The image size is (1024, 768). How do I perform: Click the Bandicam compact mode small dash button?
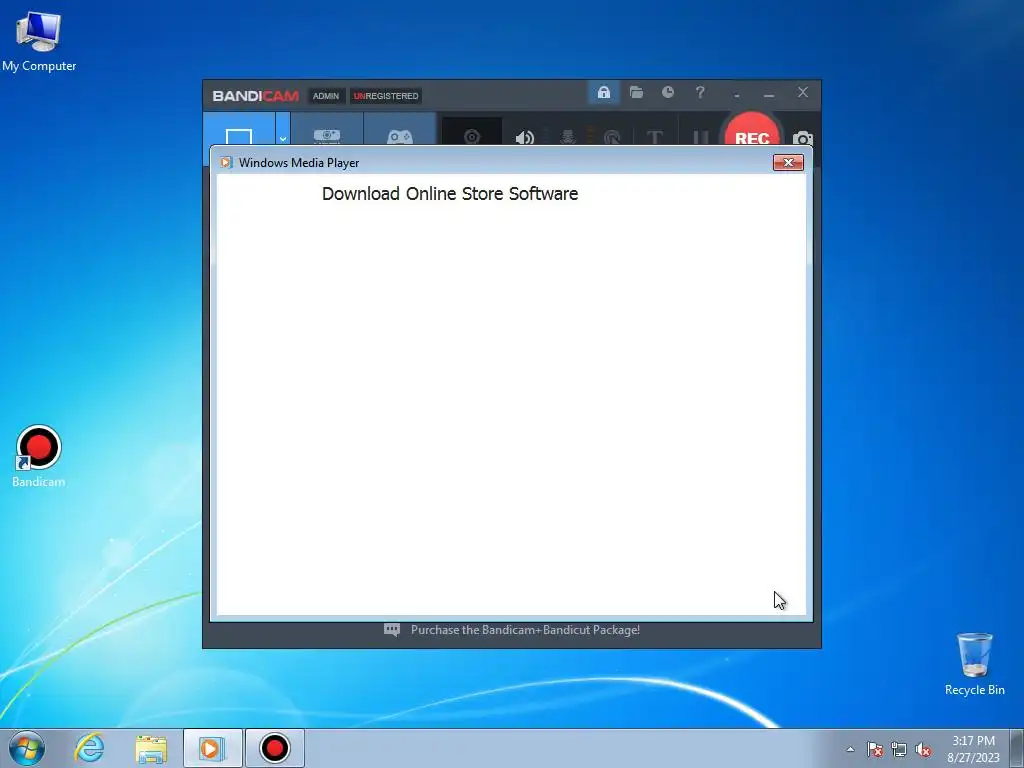[737, 95]
